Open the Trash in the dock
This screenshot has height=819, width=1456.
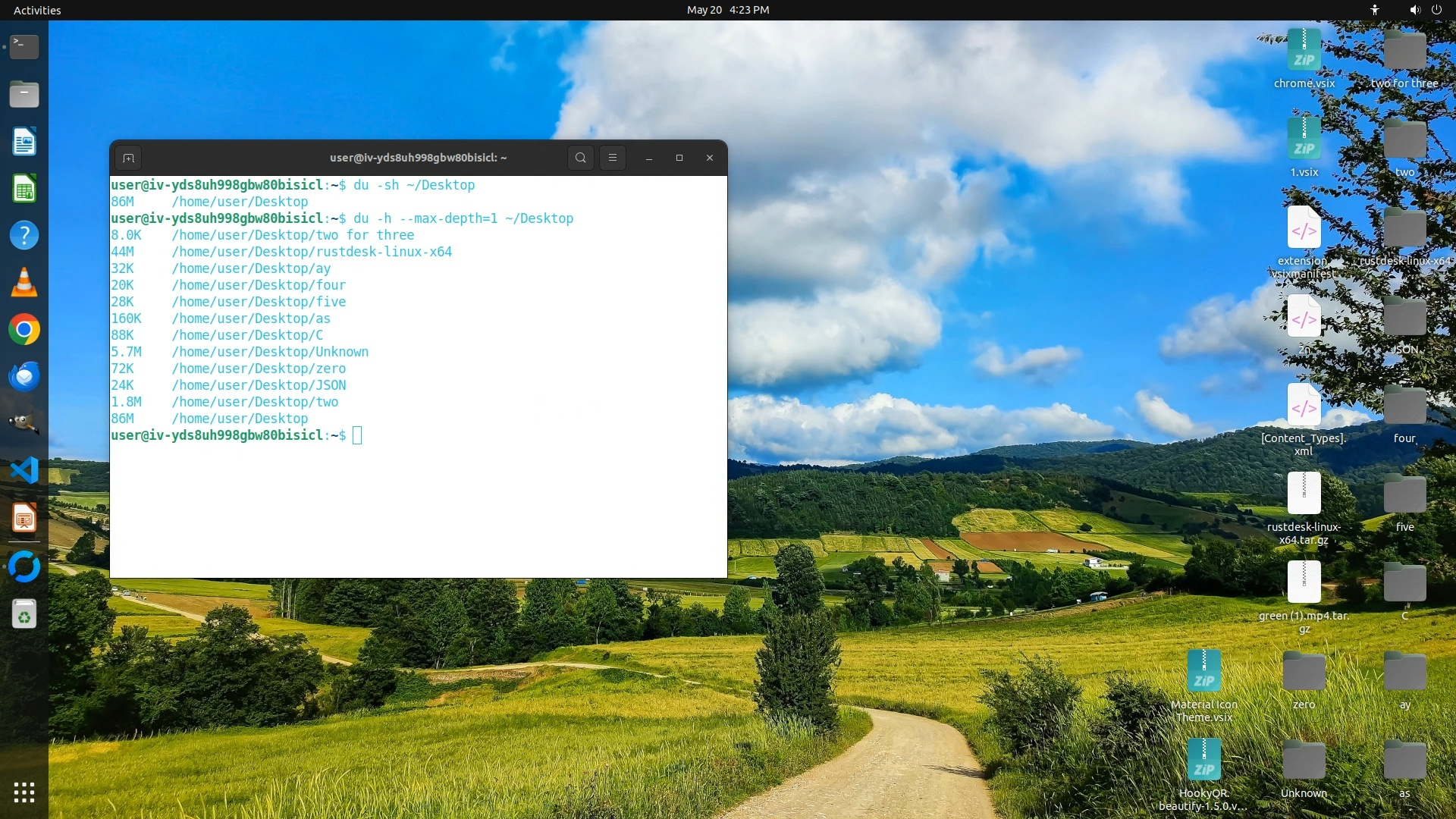coord(24,614)
